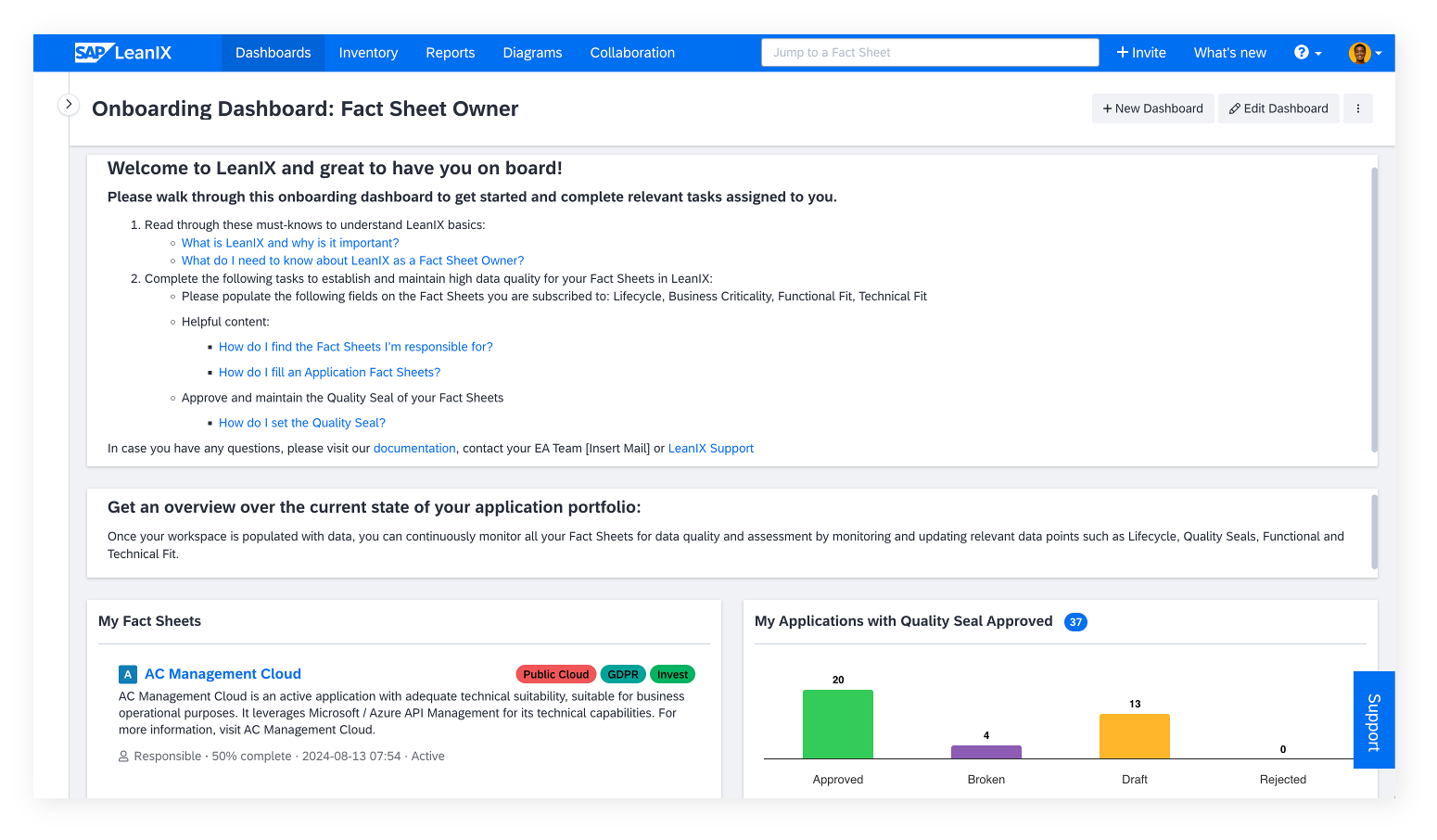Click the Jump to a Fact Sheet search field

click(930, 53)
